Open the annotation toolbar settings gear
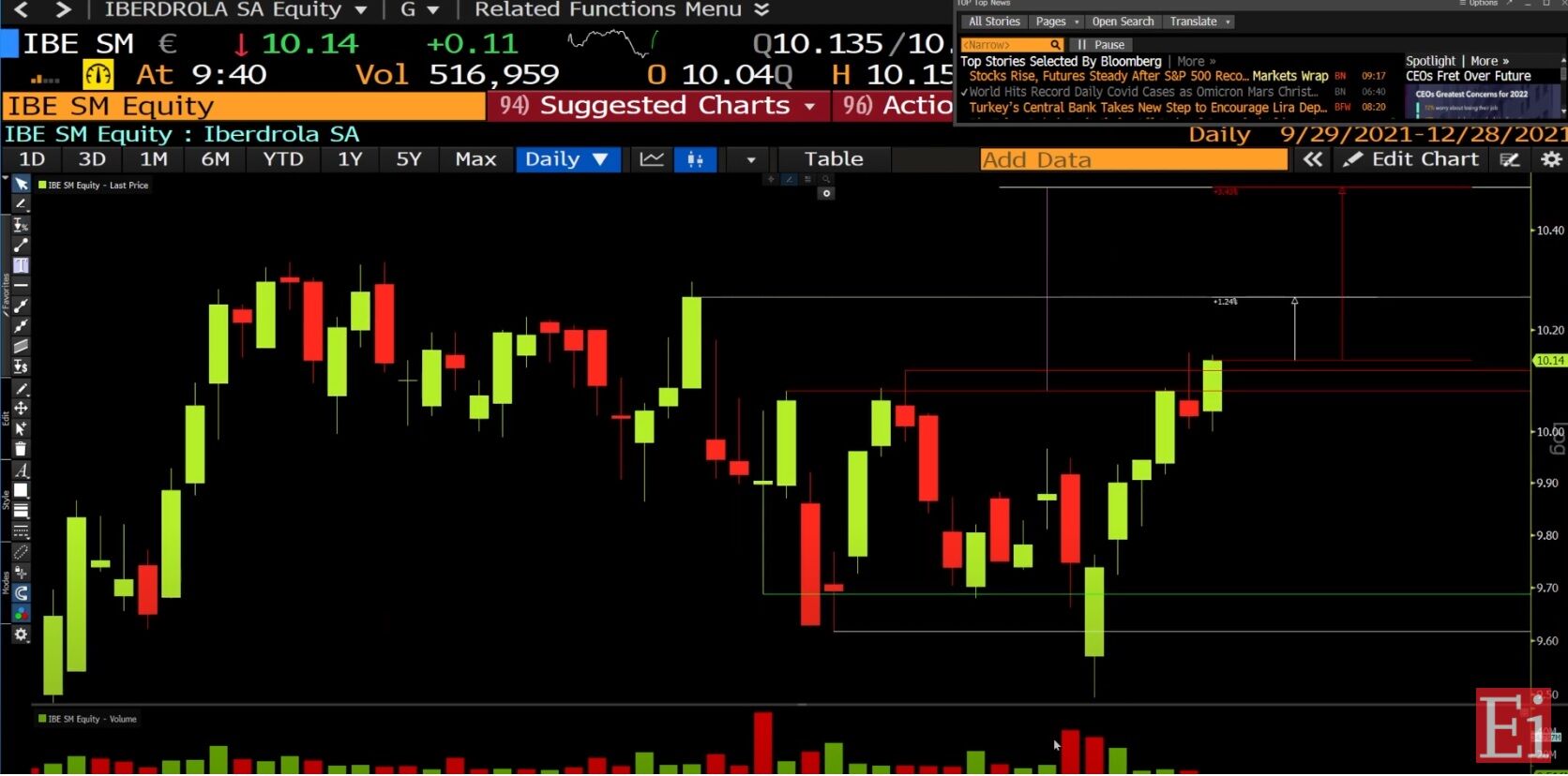The width and height of the screenshot is (1568, 776). coord(21,634)
